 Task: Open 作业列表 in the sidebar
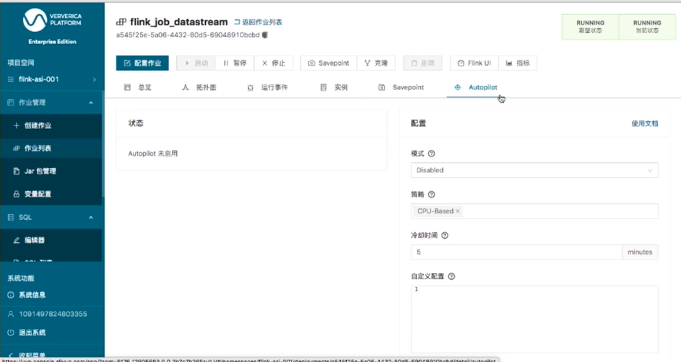pos(51,148)
